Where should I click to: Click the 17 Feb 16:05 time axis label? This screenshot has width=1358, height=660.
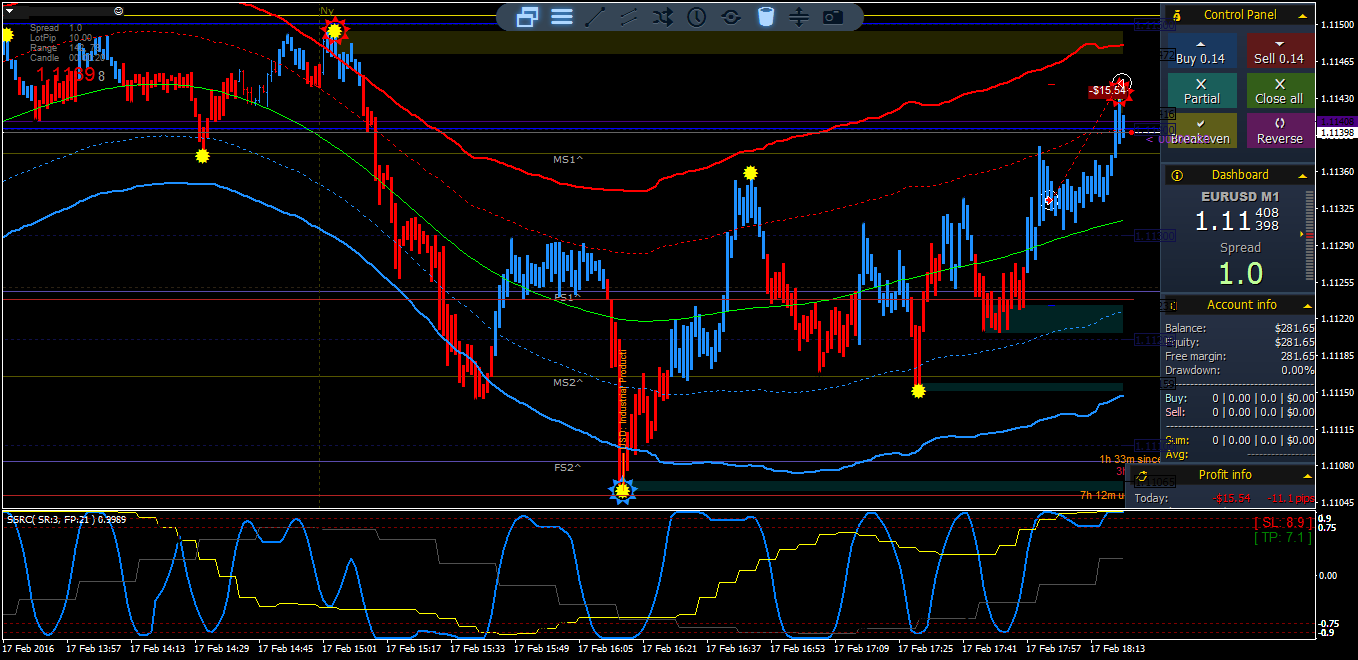point(608,648)
